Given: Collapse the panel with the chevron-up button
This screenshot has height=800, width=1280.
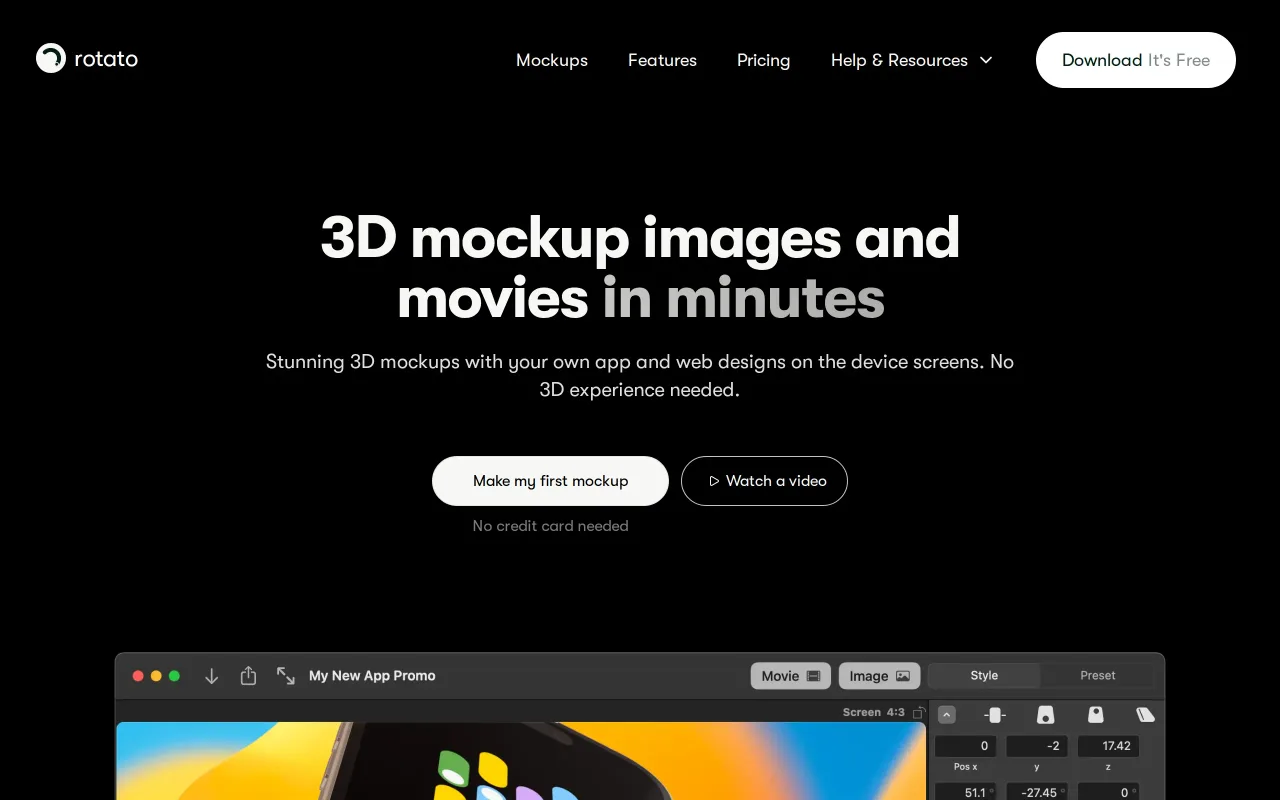Looking at the screenshot, I should 947,715.
